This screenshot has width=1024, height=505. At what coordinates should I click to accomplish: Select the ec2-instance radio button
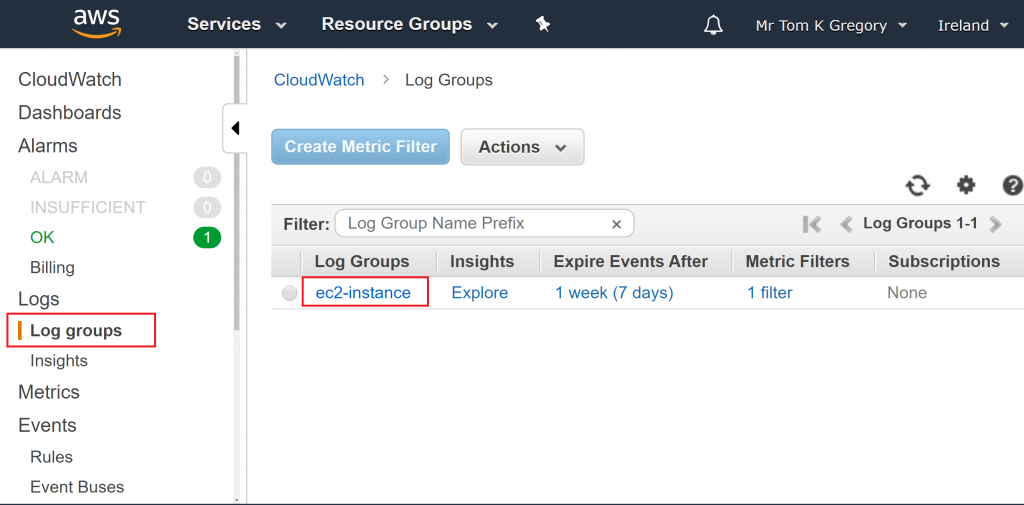tap(289, 293)
